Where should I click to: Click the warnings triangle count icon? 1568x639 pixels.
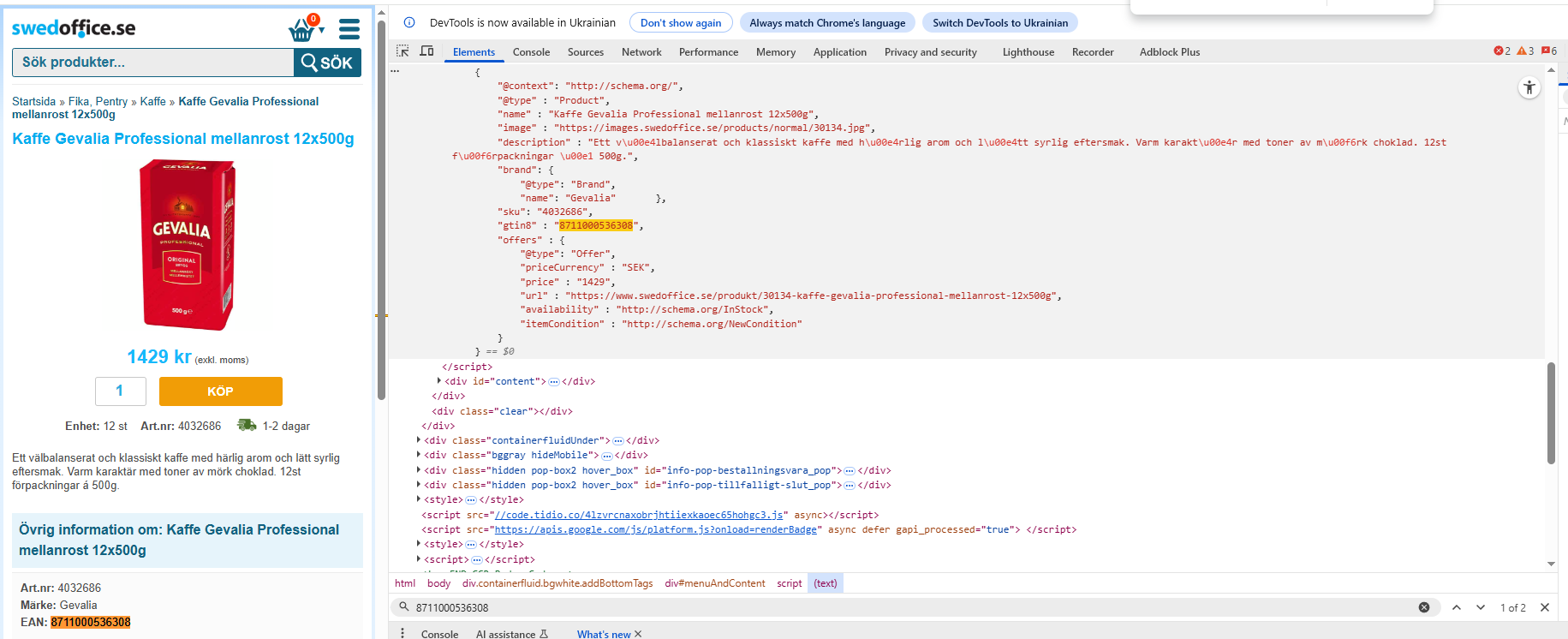coord(1525,51)
